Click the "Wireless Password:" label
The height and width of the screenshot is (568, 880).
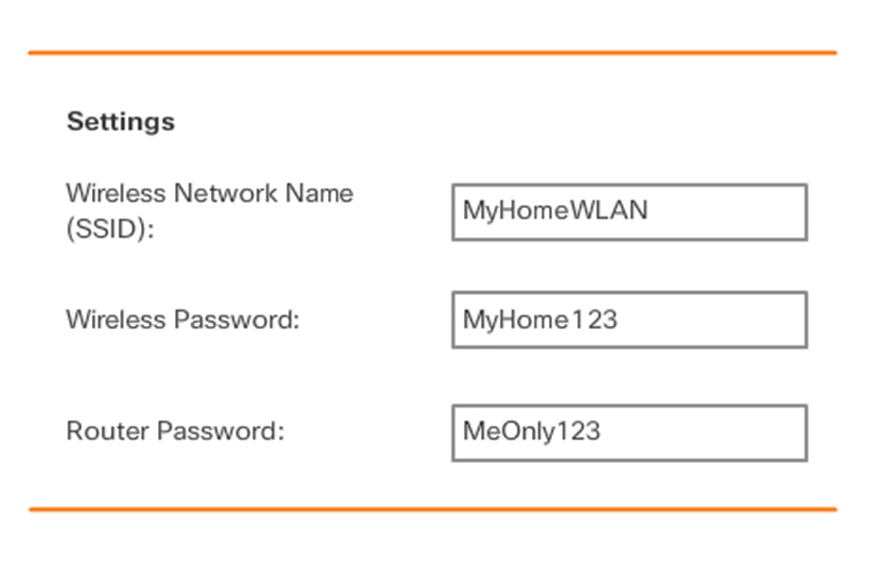point(183,320)
